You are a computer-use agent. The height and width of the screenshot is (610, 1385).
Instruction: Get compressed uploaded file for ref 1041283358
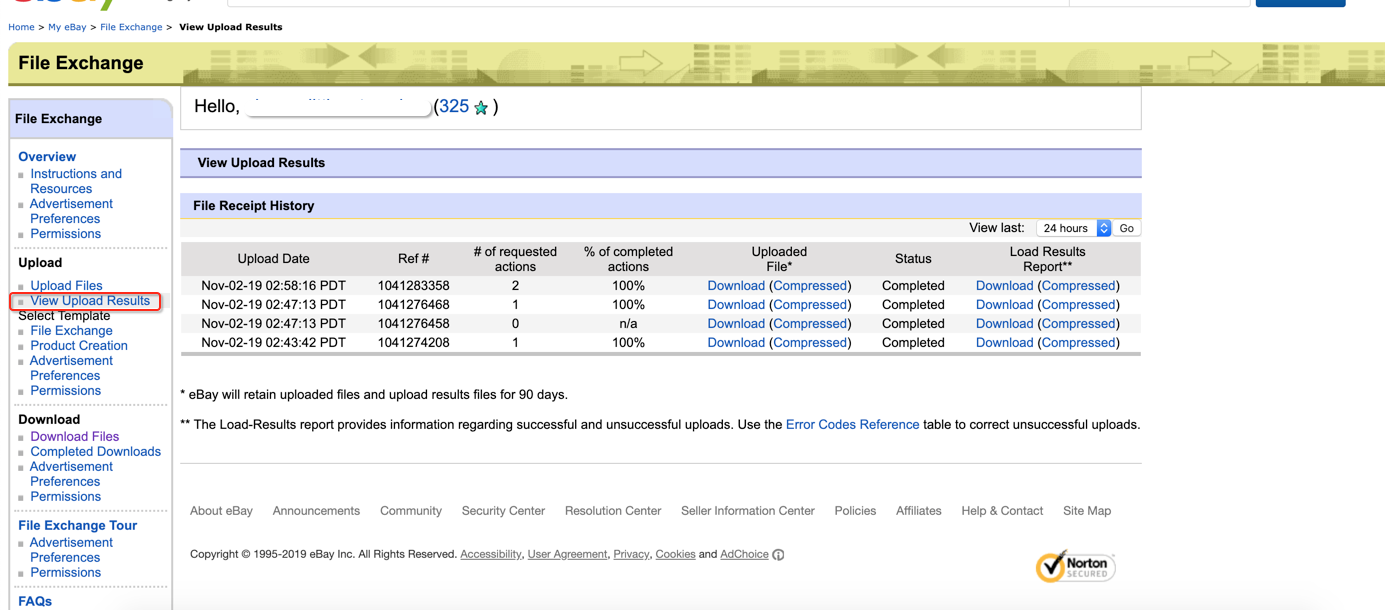810,286
